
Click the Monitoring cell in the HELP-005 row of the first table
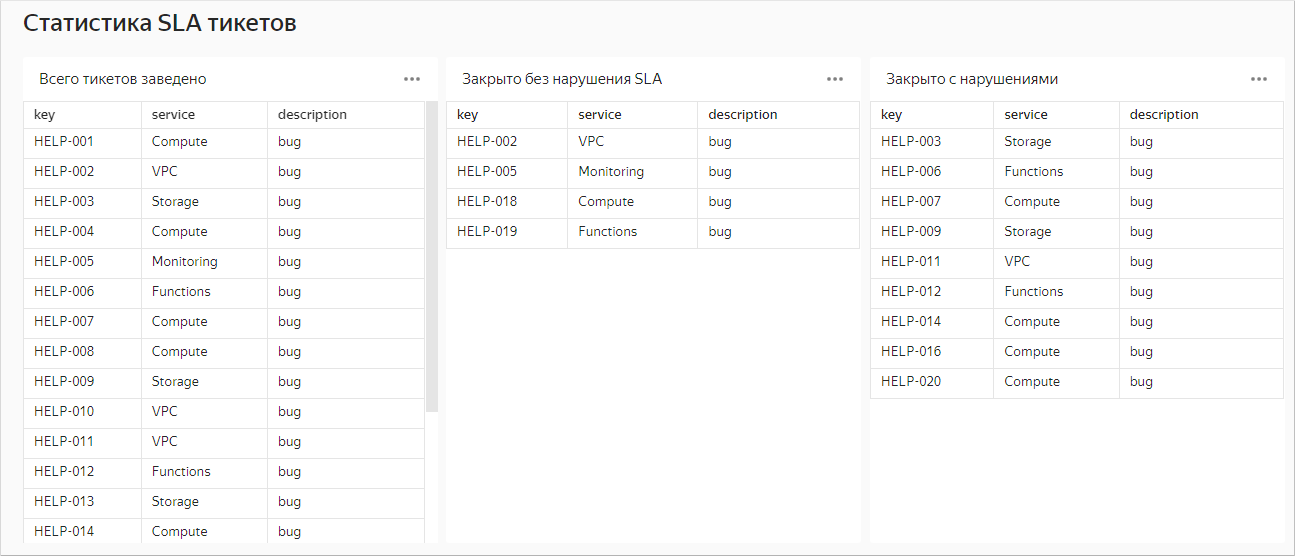pyautogui.click(x=185, y=262)
